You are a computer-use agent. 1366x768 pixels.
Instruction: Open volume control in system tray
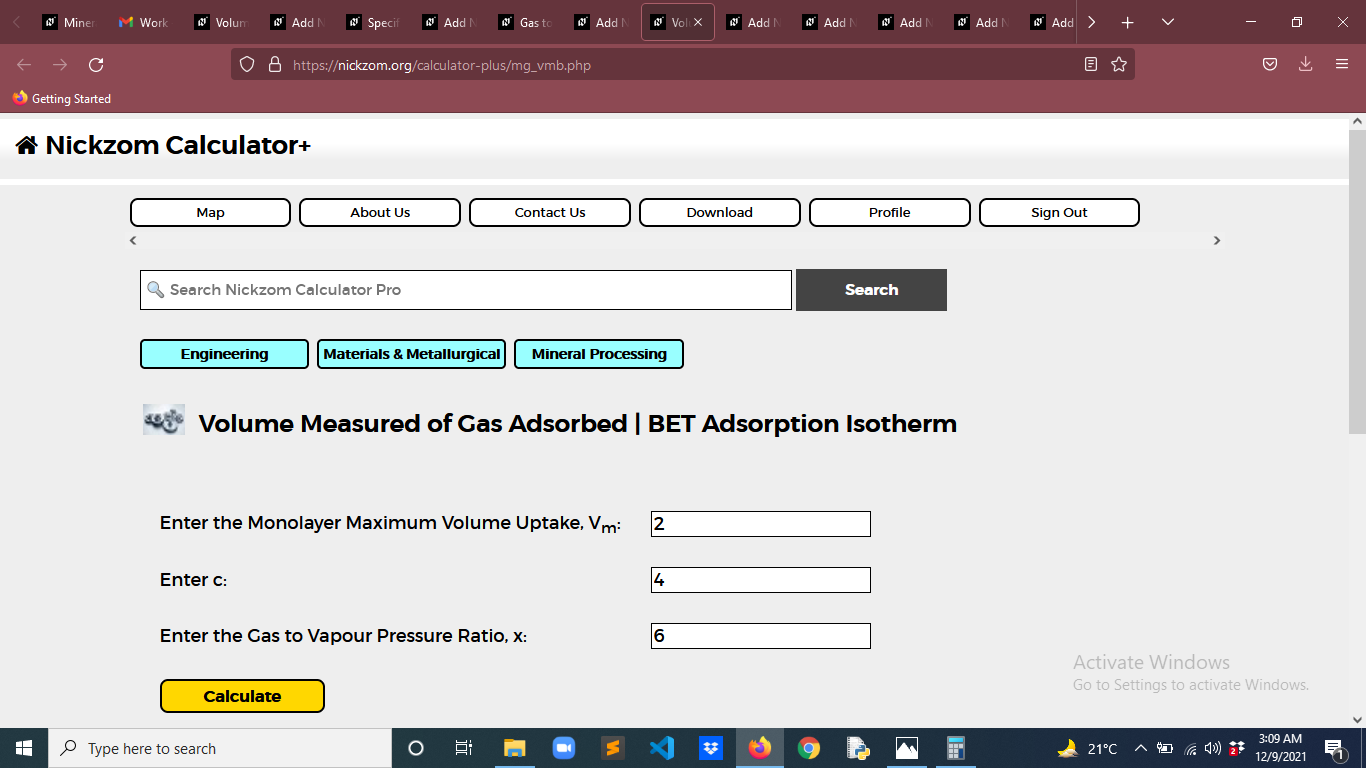tap(1213, 748)
